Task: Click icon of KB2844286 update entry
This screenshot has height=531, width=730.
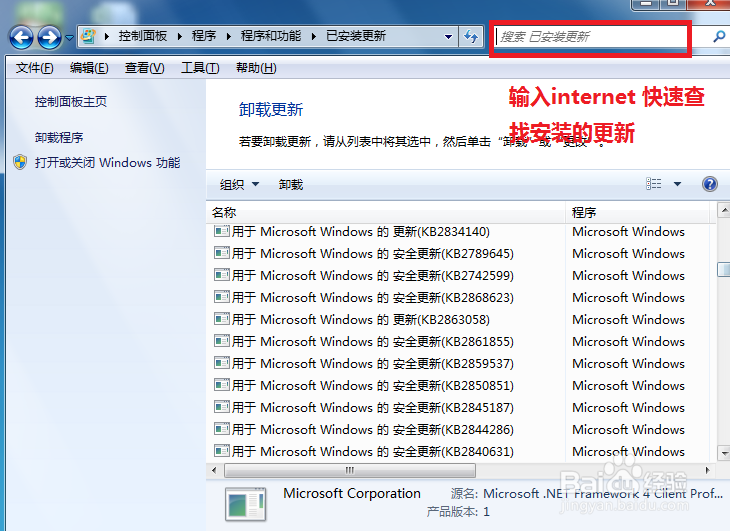Action: (x=222, y=429)
